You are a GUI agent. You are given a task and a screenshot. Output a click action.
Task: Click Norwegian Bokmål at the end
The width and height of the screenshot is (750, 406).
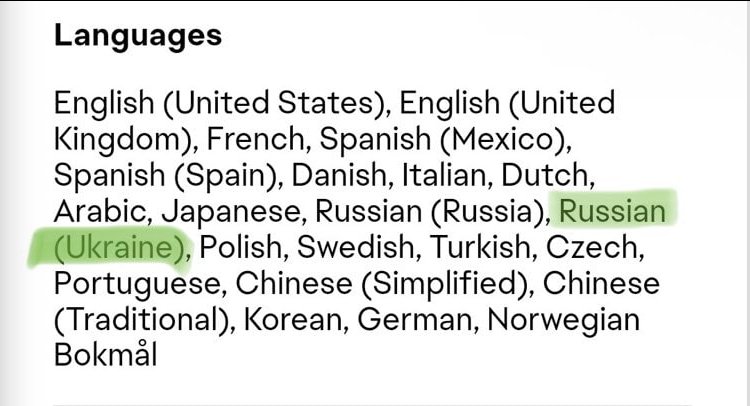click(x=563, y=320)
